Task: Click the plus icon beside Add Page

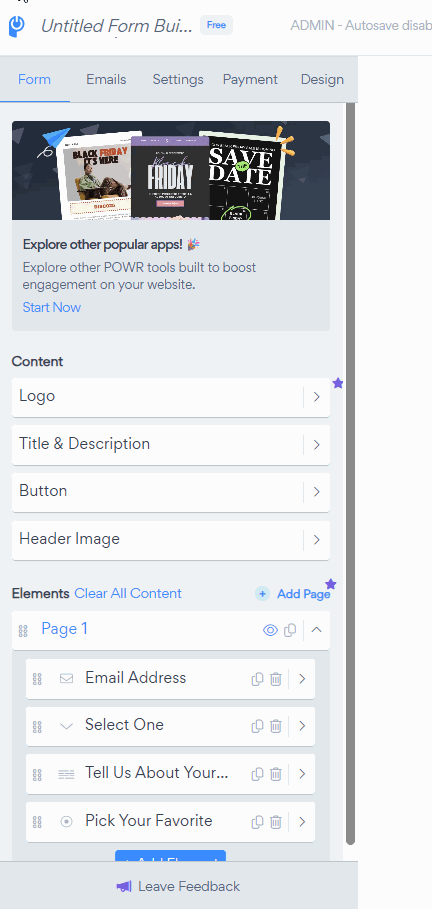Action: (262, 594)
